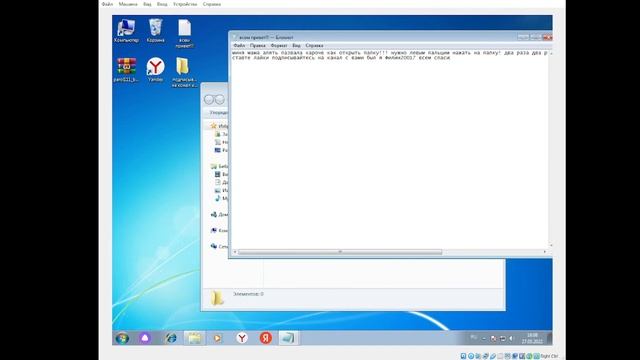Launch Internet Explorer from the taskbar
The width and height of the screenshot is (640, 360).
(x=171, y=338)
